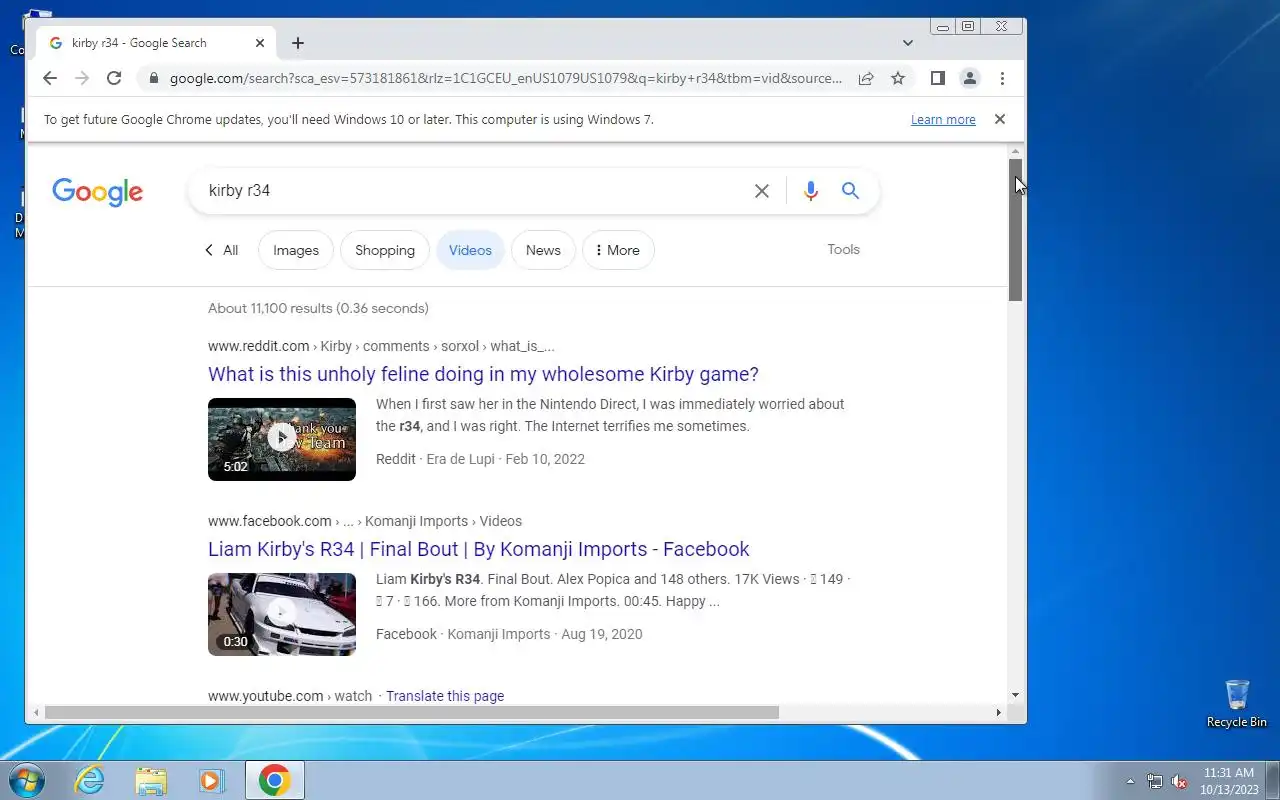
Task: Open Windows Media Player from taskbar
Action: [x=212, y=780]
